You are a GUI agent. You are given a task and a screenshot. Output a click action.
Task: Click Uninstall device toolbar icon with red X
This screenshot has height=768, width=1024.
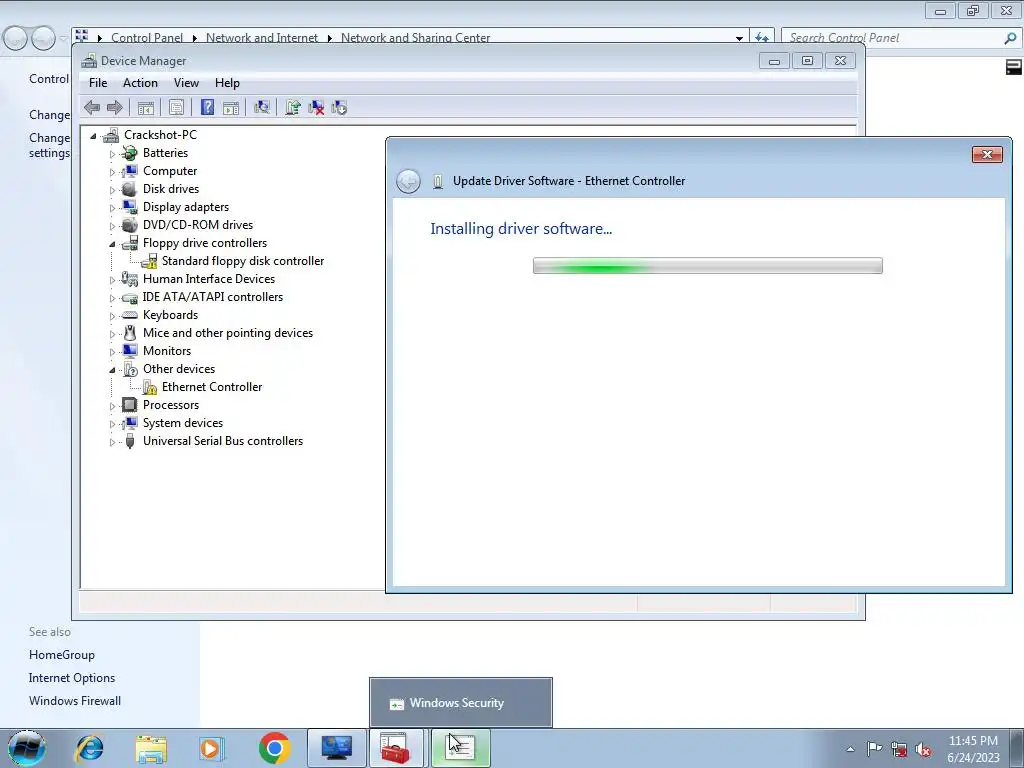pos(316,107)
